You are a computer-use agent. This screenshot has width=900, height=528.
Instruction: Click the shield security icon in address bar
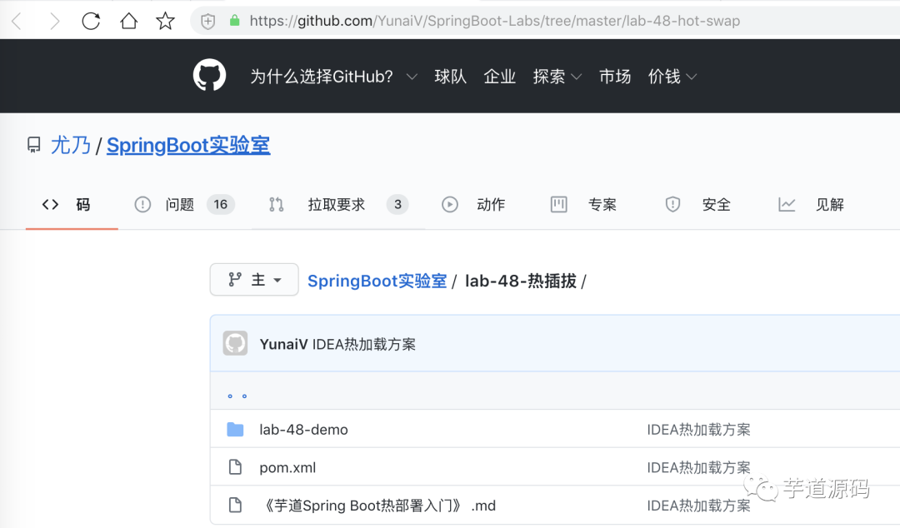[x=208, y=21]
